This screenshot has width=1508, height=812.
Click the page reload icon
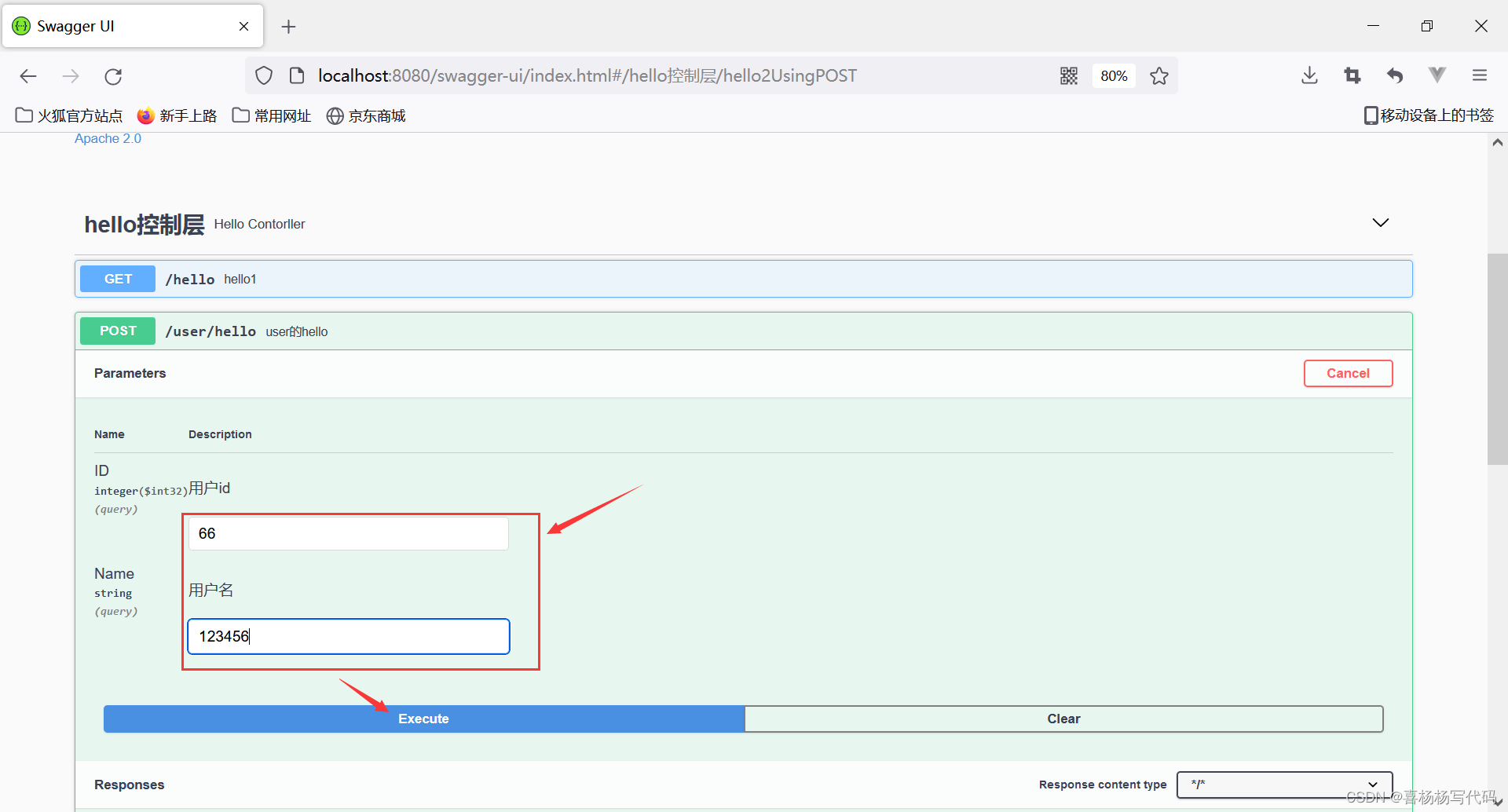pos(112,75)
